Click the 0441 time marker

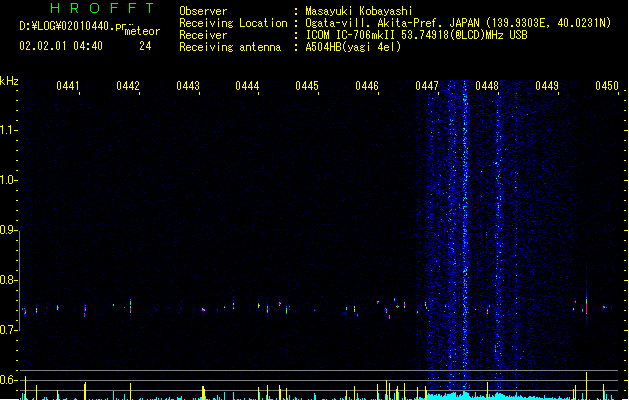click(x=67, y=86)
